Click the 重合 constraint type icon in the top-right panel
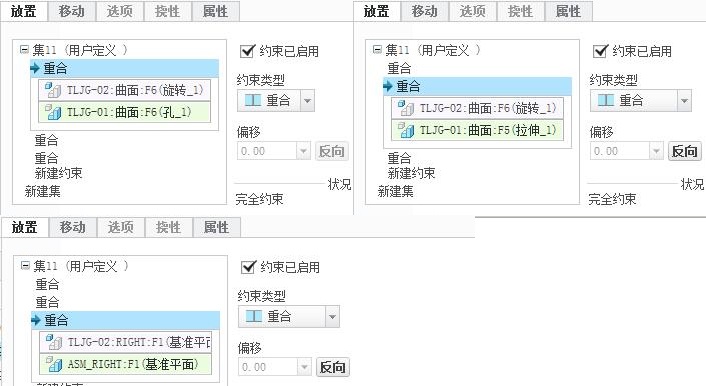This screenshot has height=386, width=706. pos(606,100)
